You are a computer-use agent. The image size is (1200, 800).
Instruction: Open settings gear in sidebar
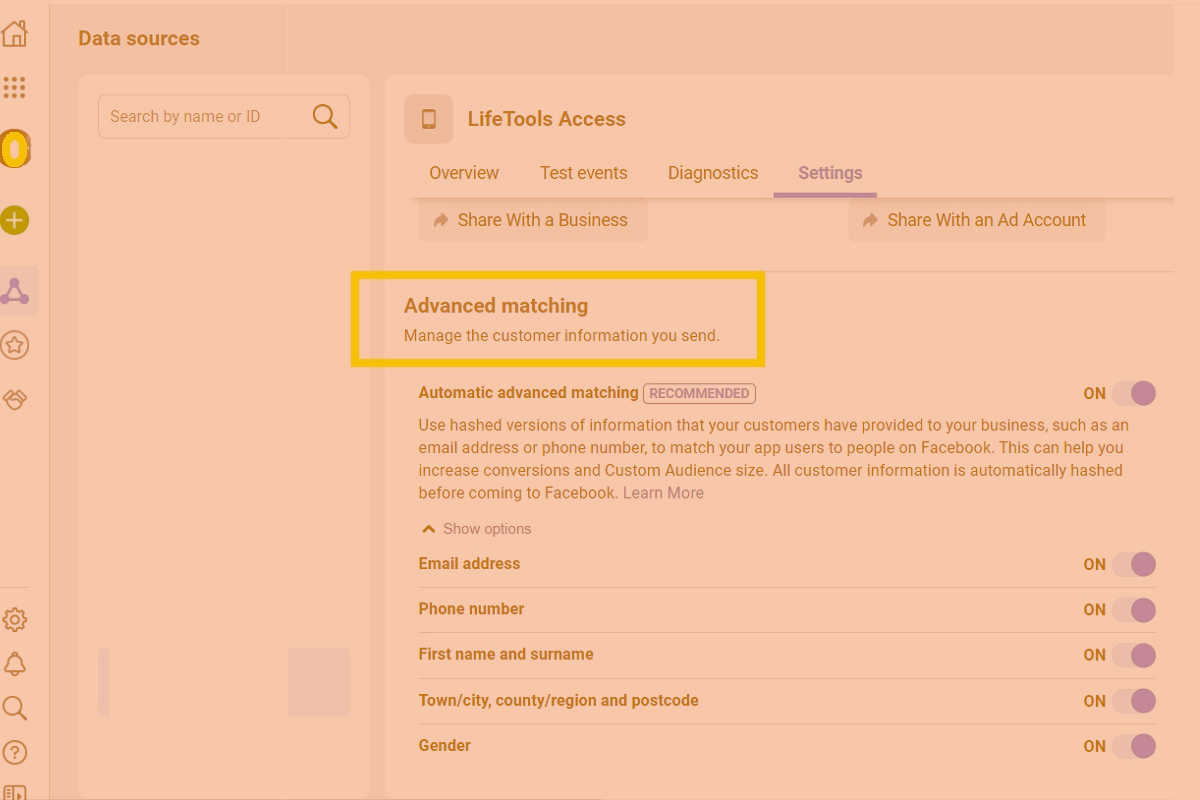14,620
